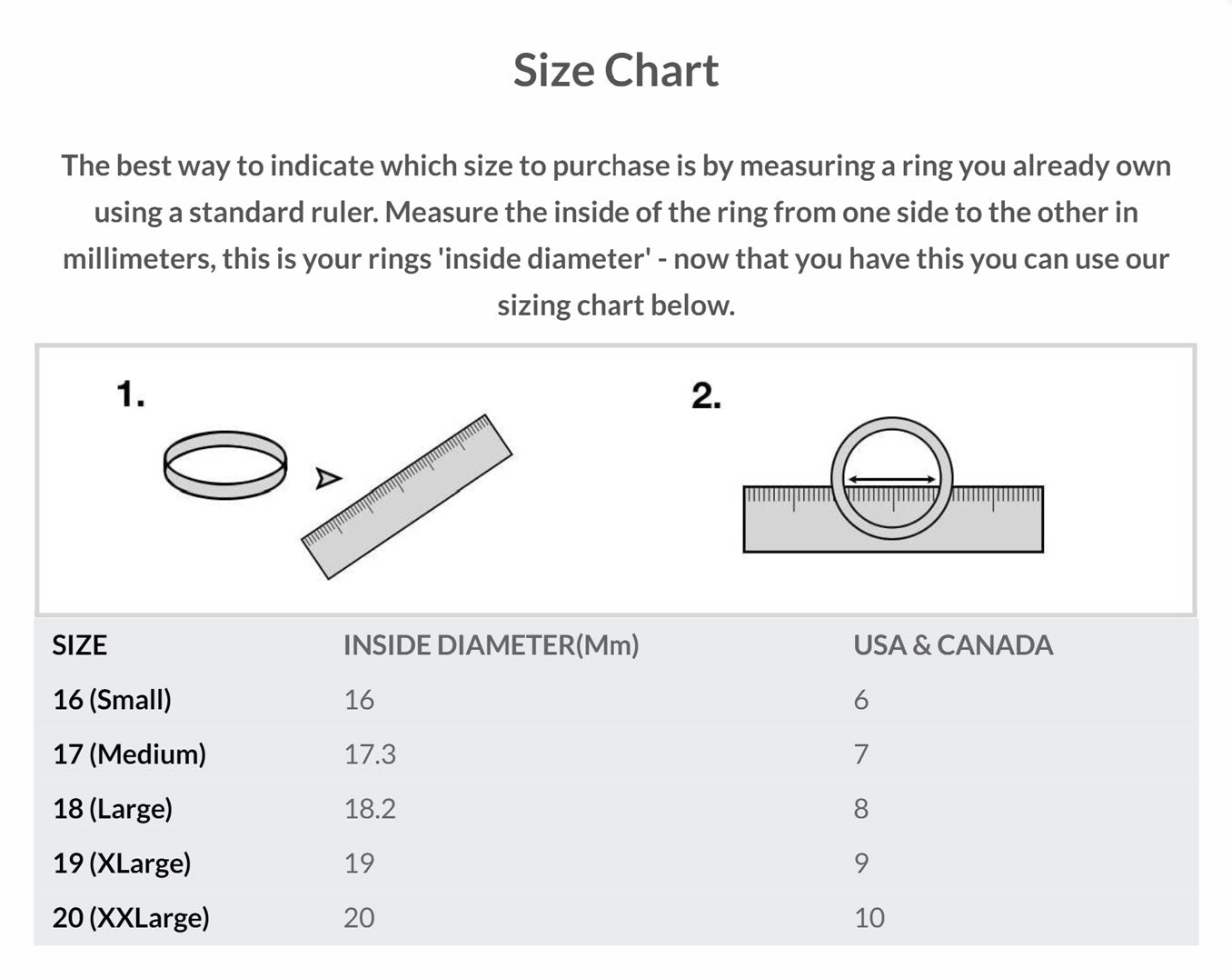Screen dimensions: 1232x978
Task: Click the 17.3 inside diameter value
Action: coord(370,754)
